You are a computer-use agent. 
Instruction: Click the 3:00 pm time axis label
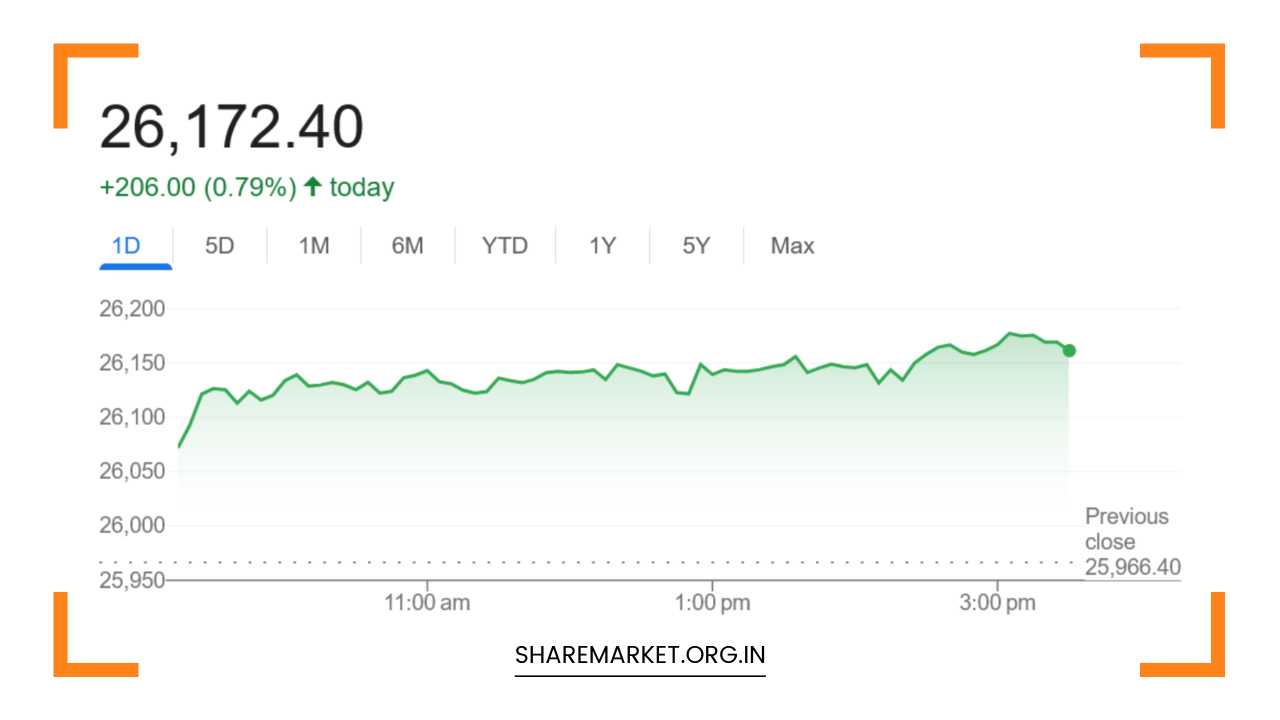(x=997, y=603)
